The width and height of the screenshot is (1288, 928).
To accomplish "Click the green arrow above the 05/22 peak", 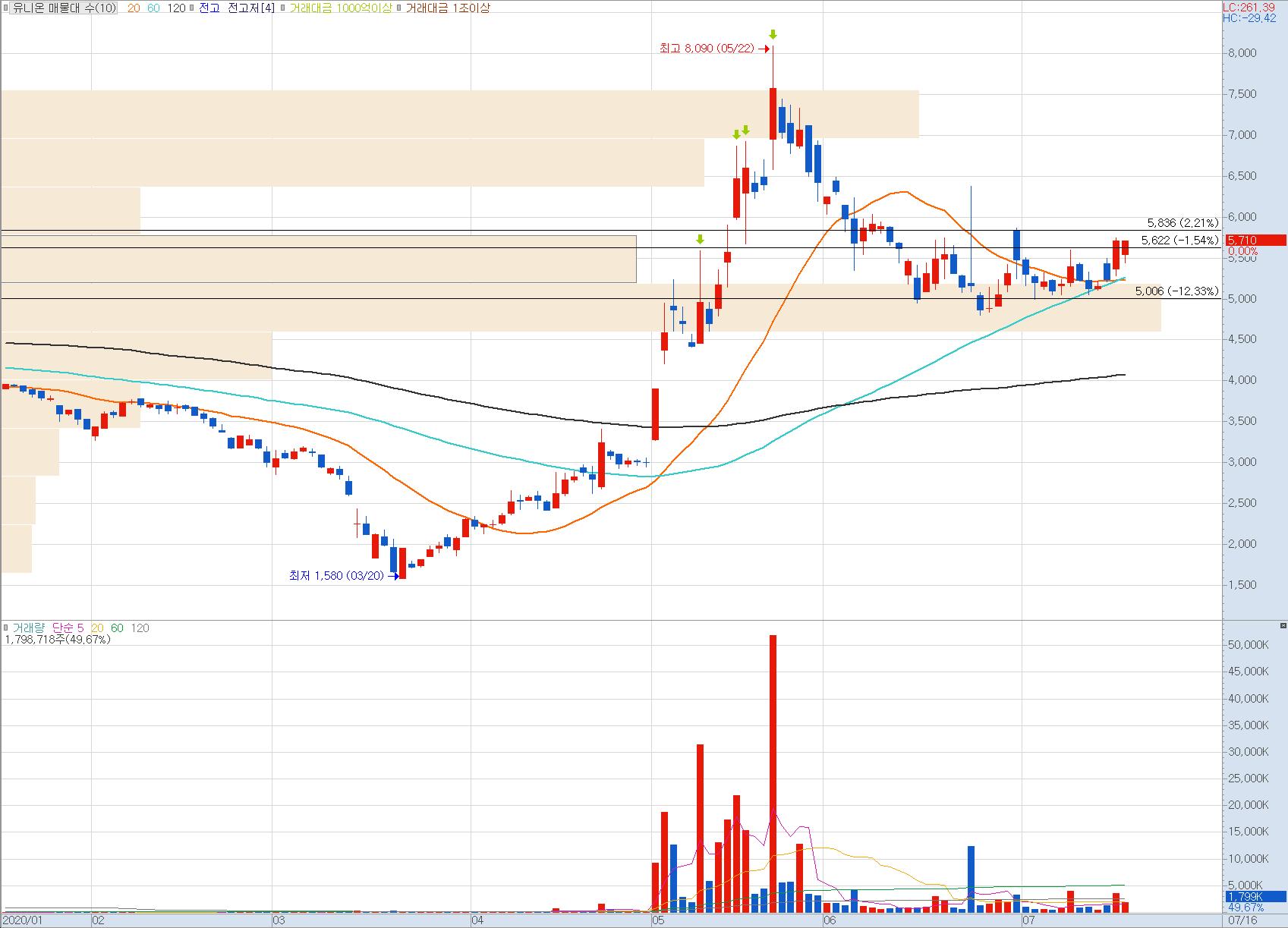I will point(773,34).
